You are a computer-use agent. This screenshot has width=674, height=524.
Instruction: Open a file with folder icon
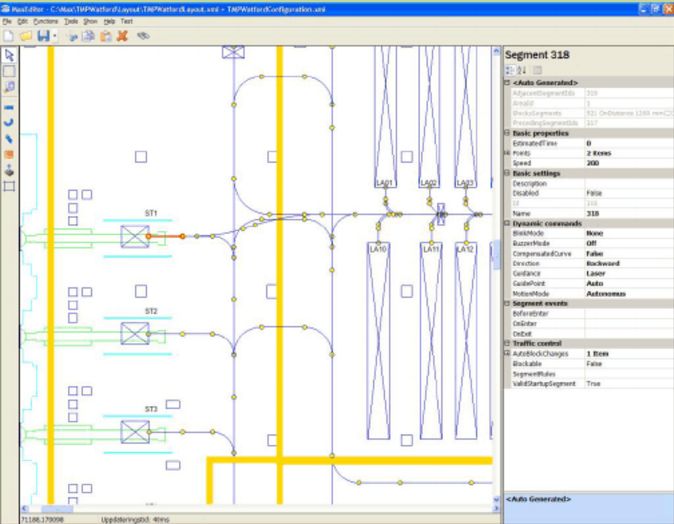pos(26,35)
